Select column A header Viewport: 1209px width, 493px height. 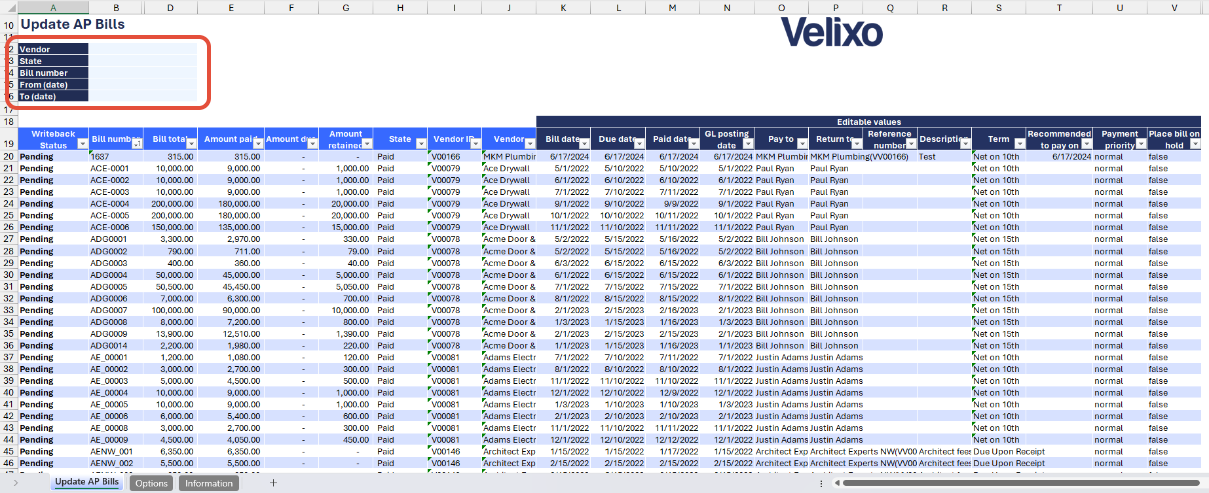[53, 7]
